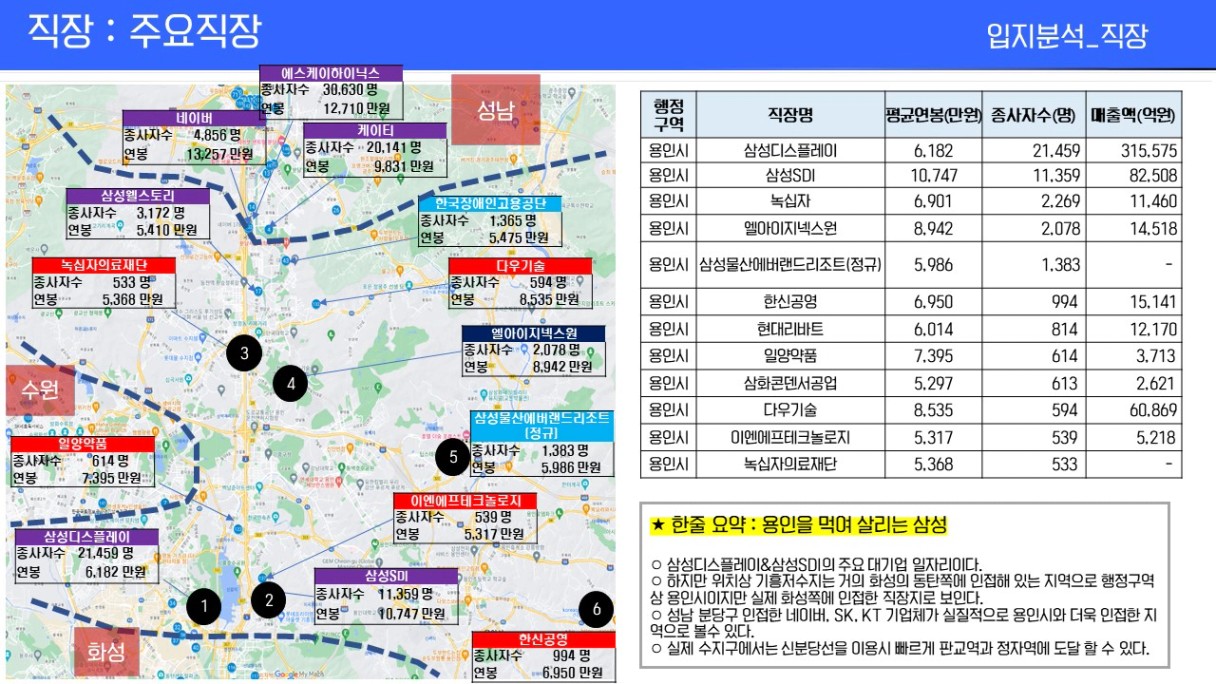Click the slide title 직장 : 주요직장
1216x684 pixels.
tap(143, 30)
